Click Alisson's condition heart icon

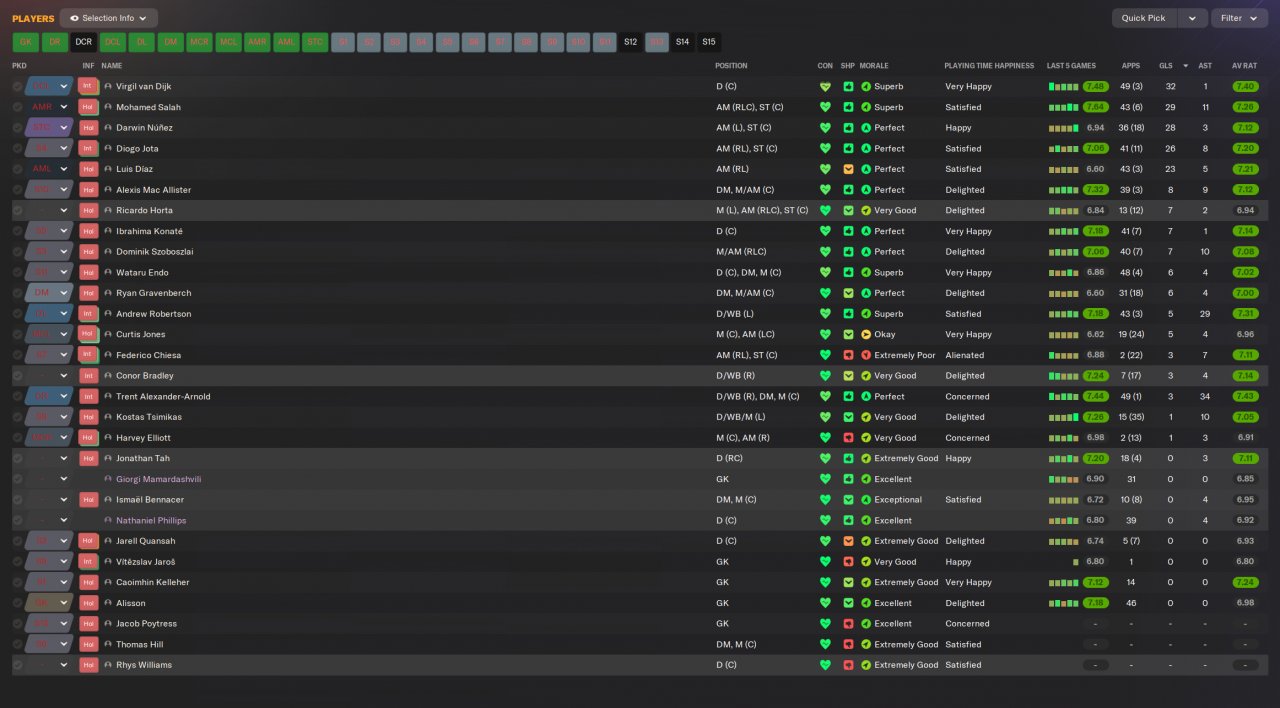(825, 603)
